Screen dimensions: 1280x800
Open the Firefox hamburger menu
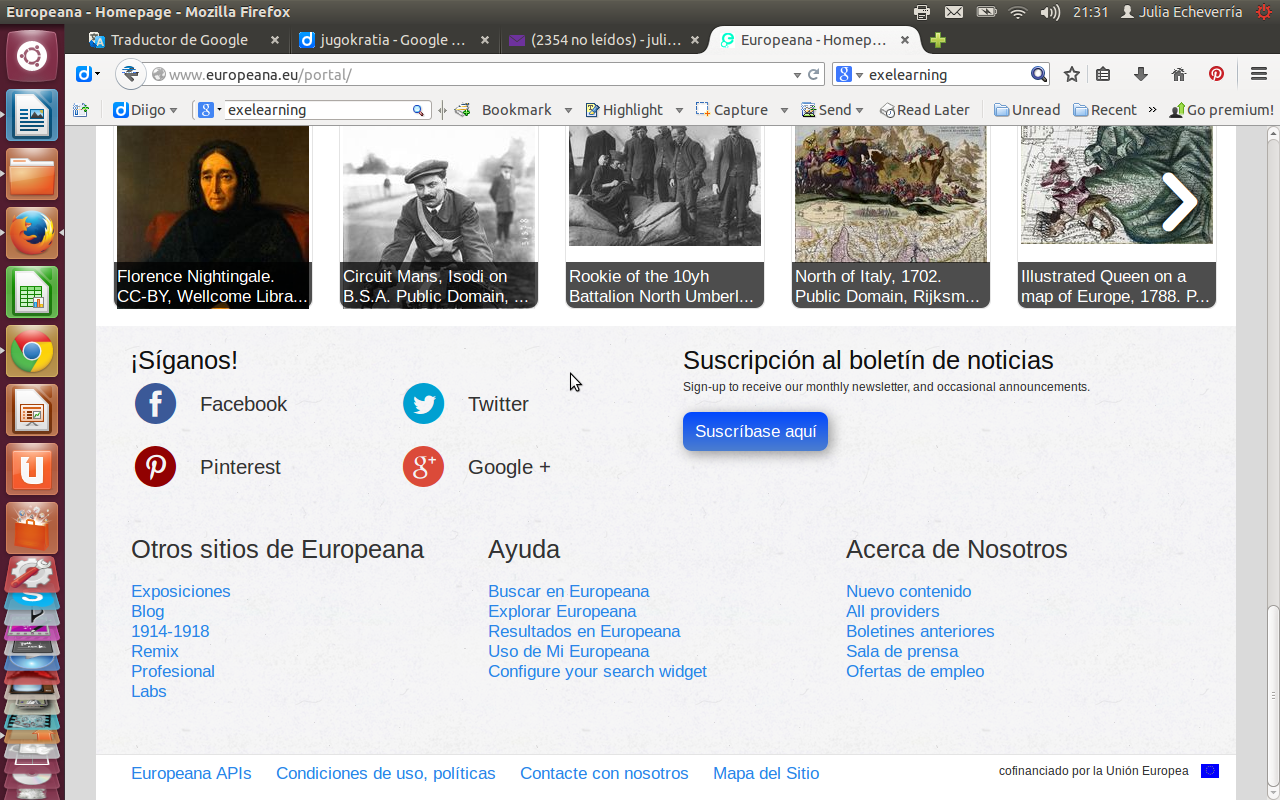click(x=1259, y=74)
